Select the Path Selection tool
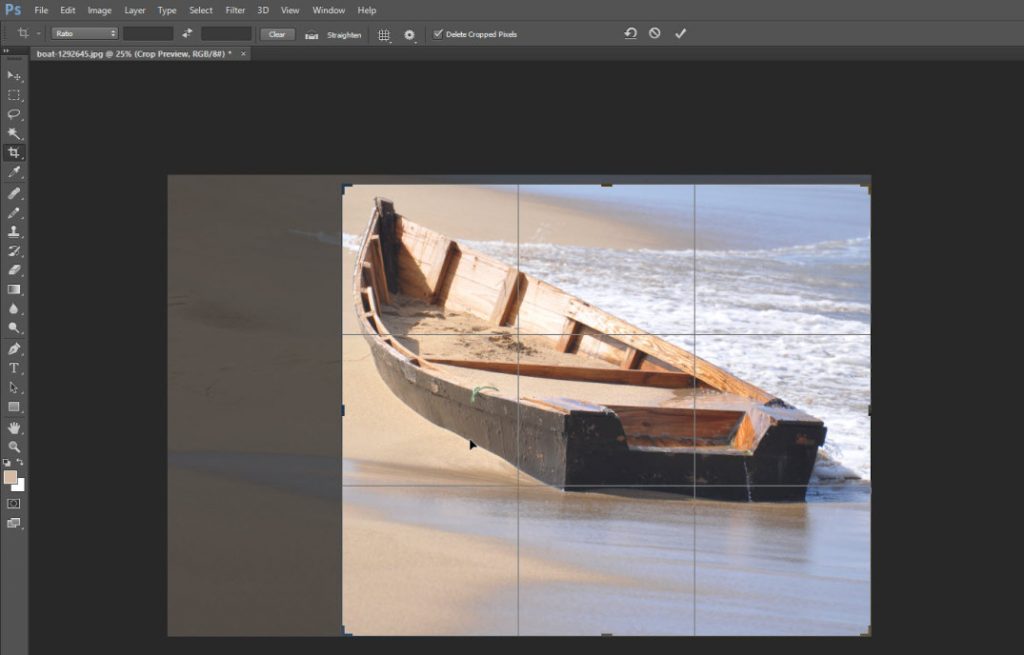 pos(14,387)
